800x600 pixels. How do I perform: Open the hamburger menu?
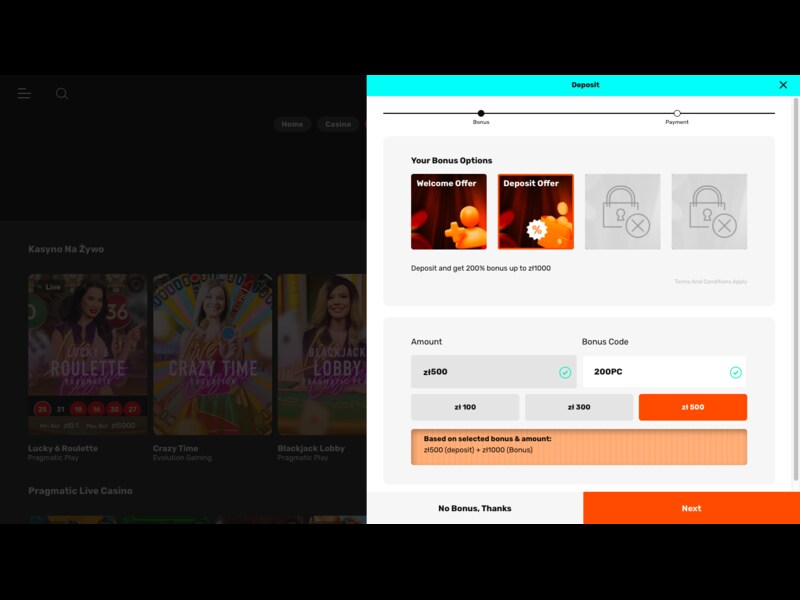[x=24, y=93]
